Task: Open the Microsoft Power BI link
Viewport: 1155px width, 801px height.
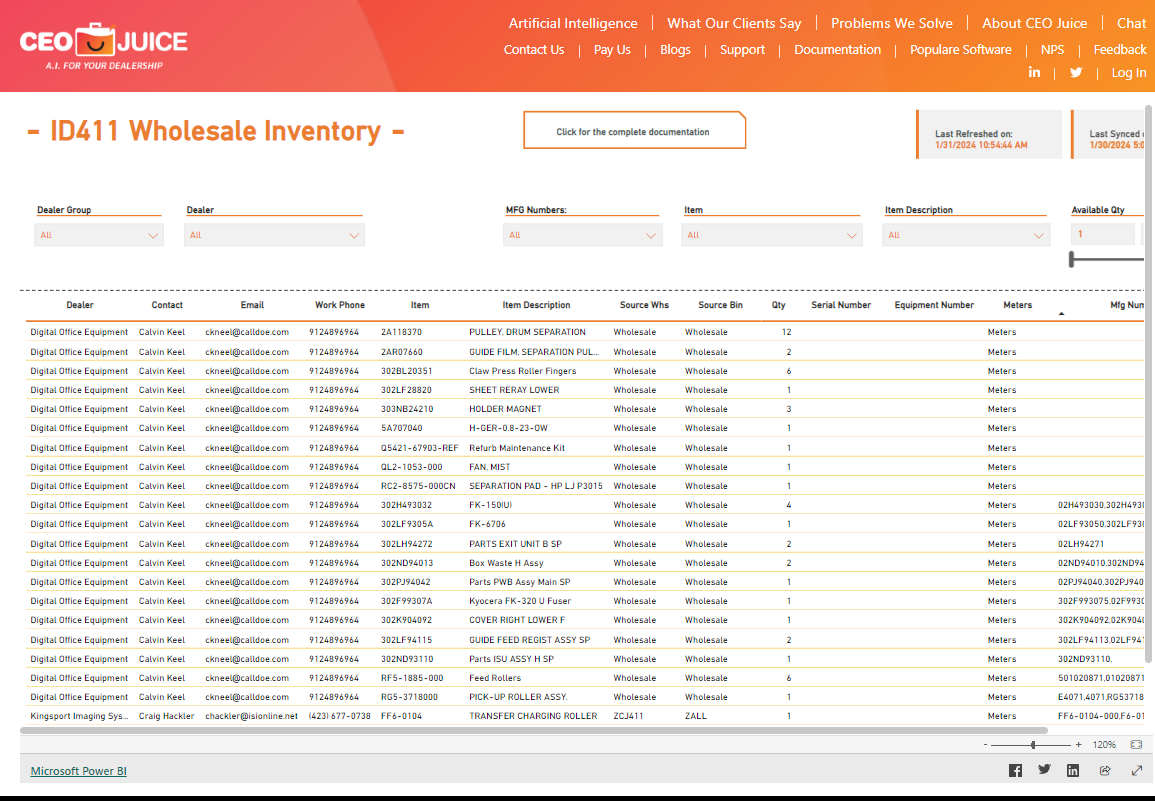Action: [x=78, y=771]
